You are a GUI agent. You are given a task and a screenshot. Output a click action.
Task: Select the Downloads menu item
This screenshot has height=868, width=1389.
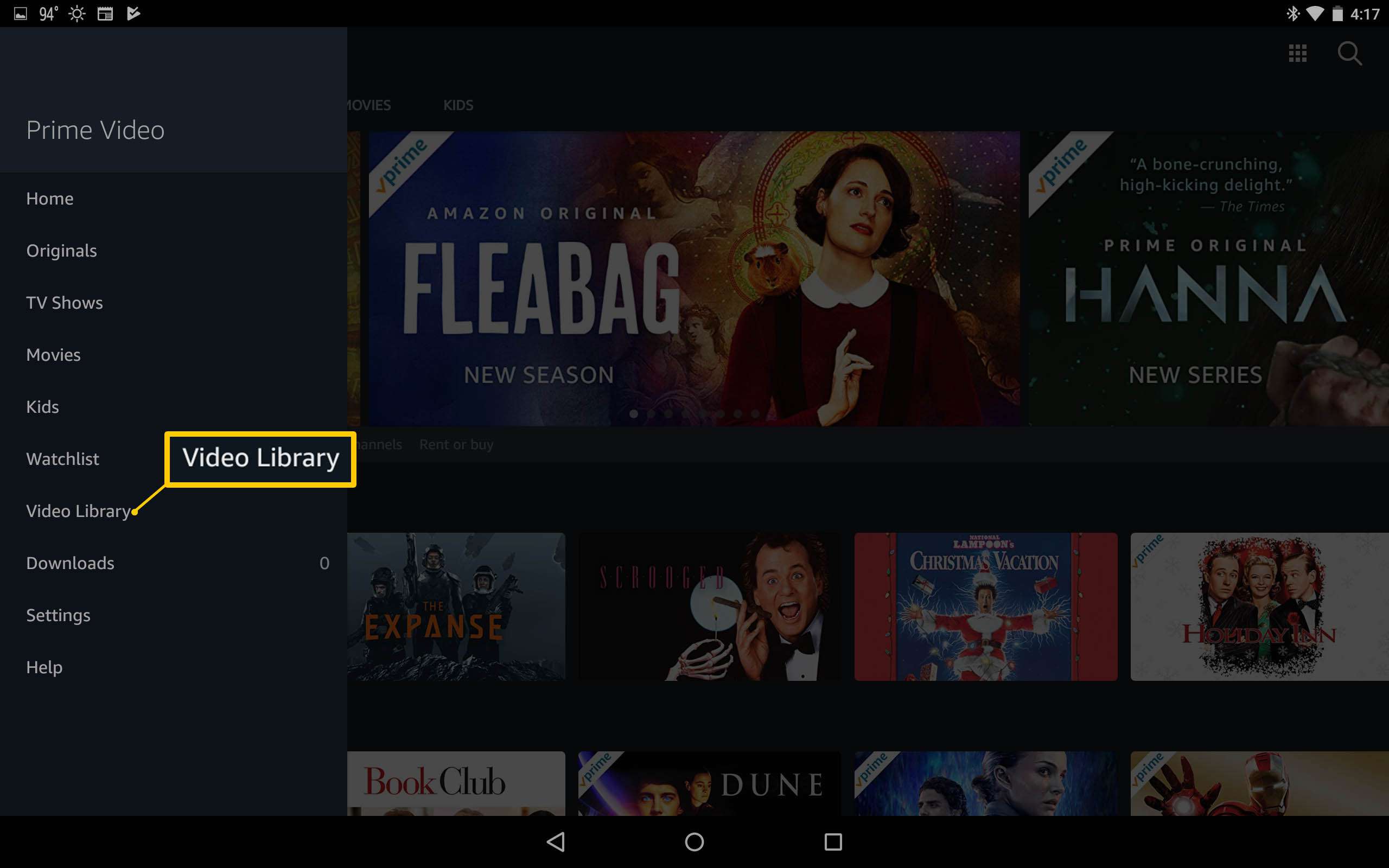70,562
